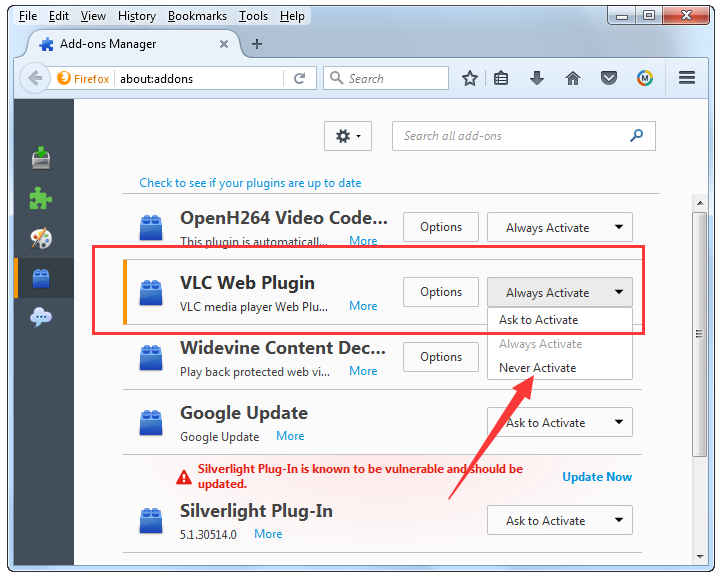The height and width of the screenshot is (580, 723).
Task: Open the Edit menu
Action: (59, 16)
